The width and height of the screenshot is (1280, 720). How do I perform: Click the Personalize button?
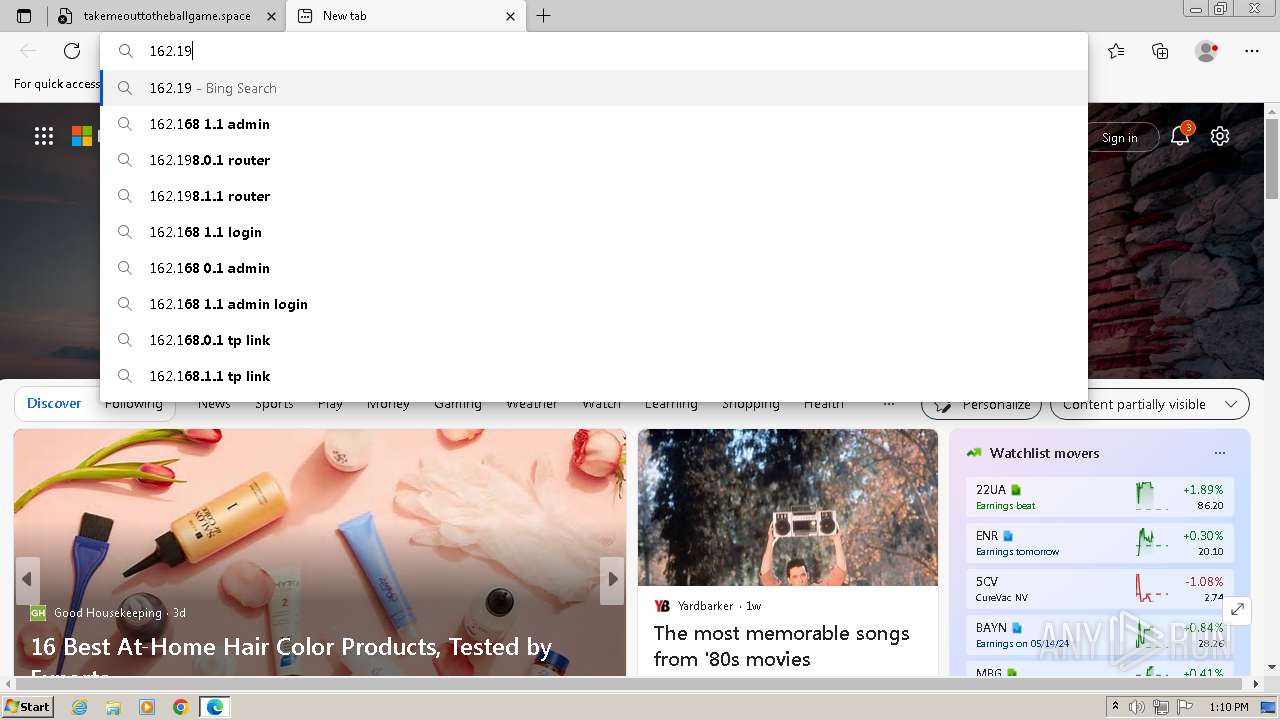tap(982, 404)
